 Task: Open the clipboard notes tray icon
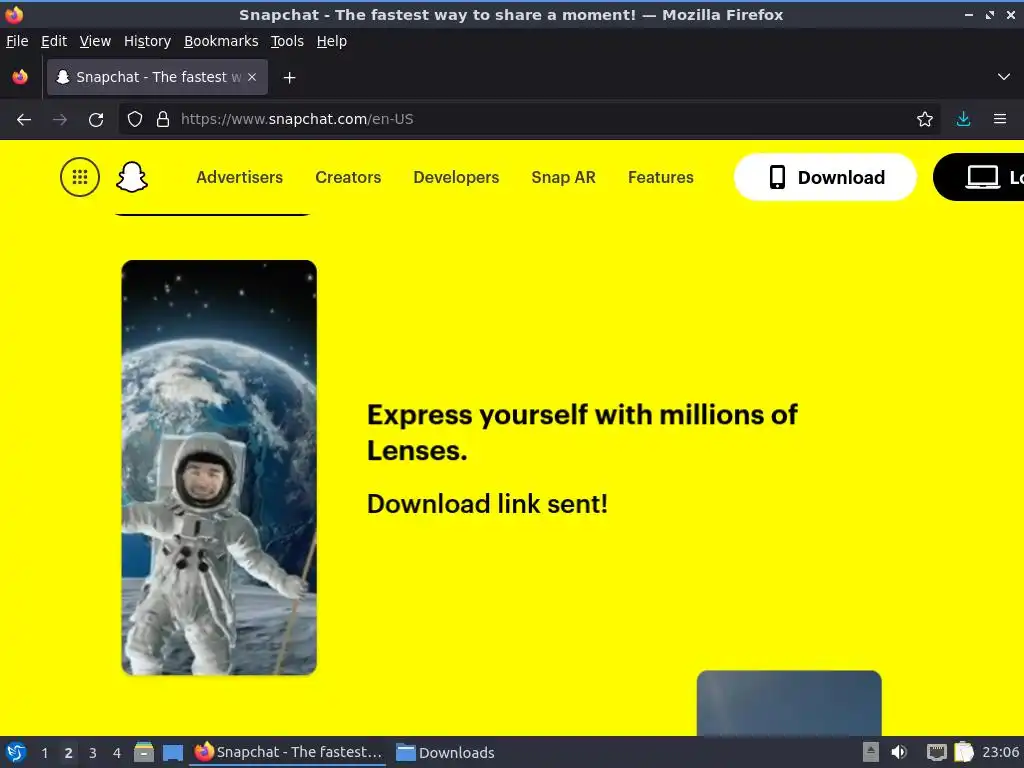(964, 752)
